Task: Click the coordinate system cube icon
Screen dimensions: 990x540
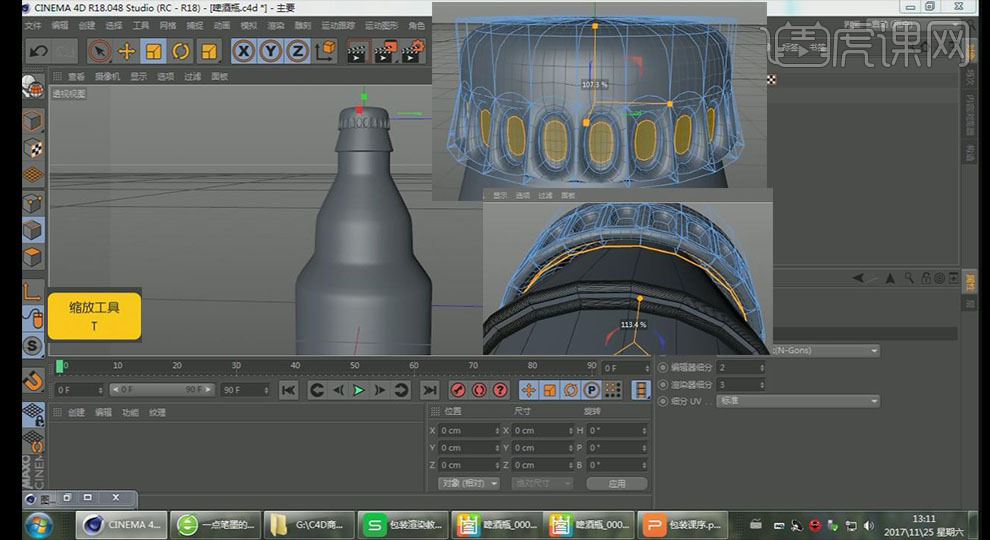Action: 325,51
